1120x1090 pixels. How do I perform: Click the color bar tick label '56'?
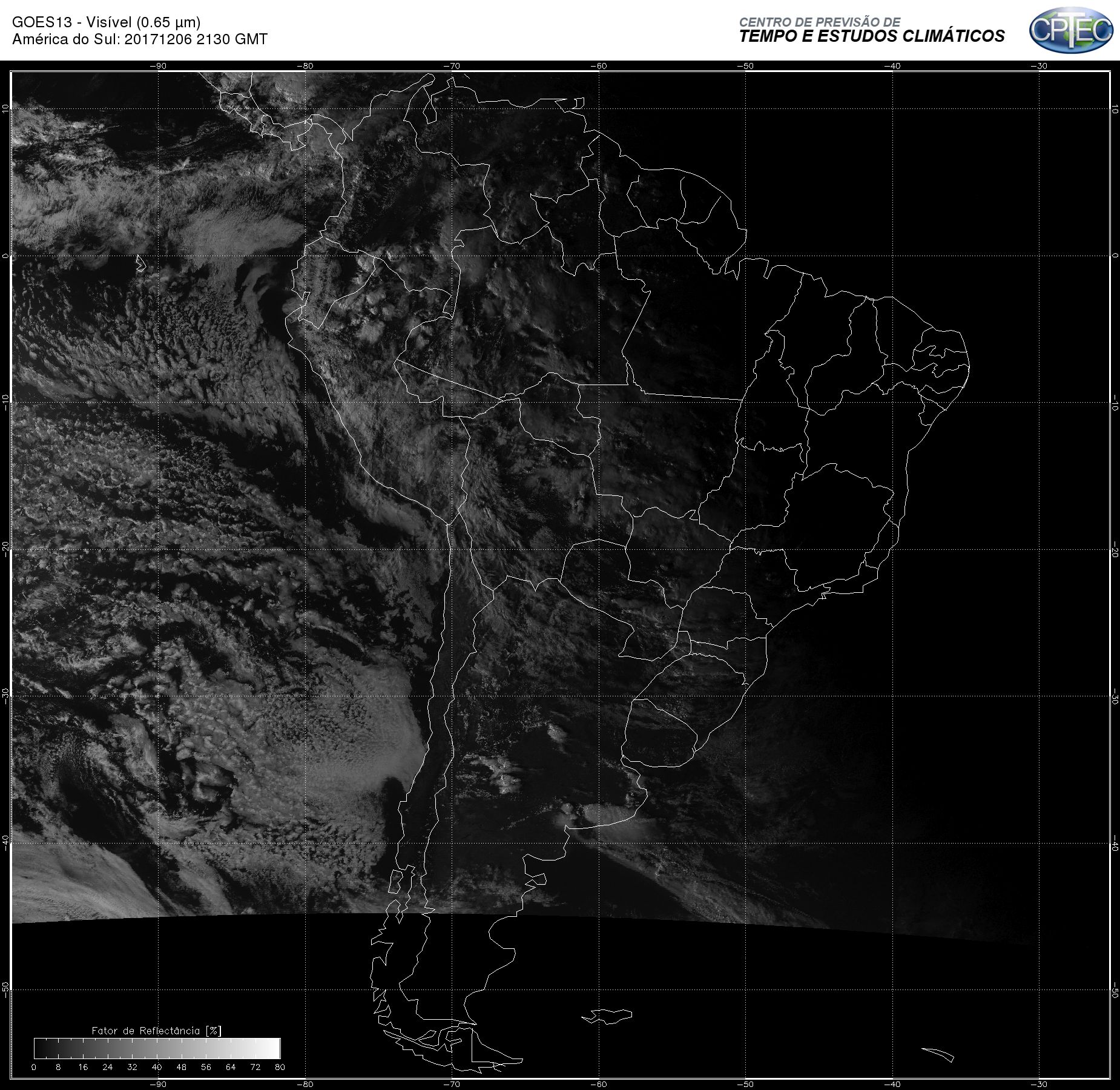(x=206, y=1067)
